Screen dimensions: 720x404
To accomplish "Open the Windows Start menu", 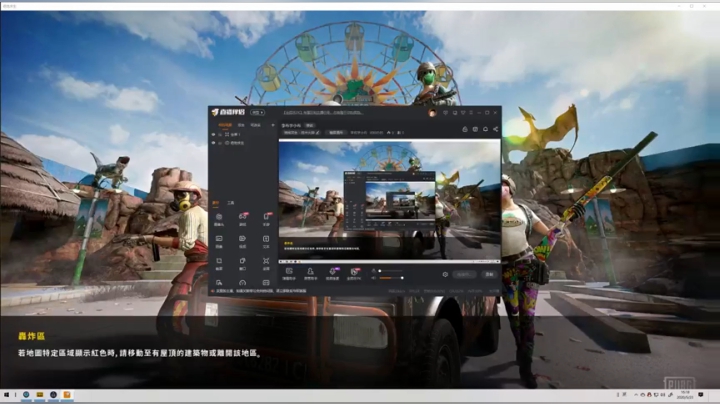I will tap(6, 395).
